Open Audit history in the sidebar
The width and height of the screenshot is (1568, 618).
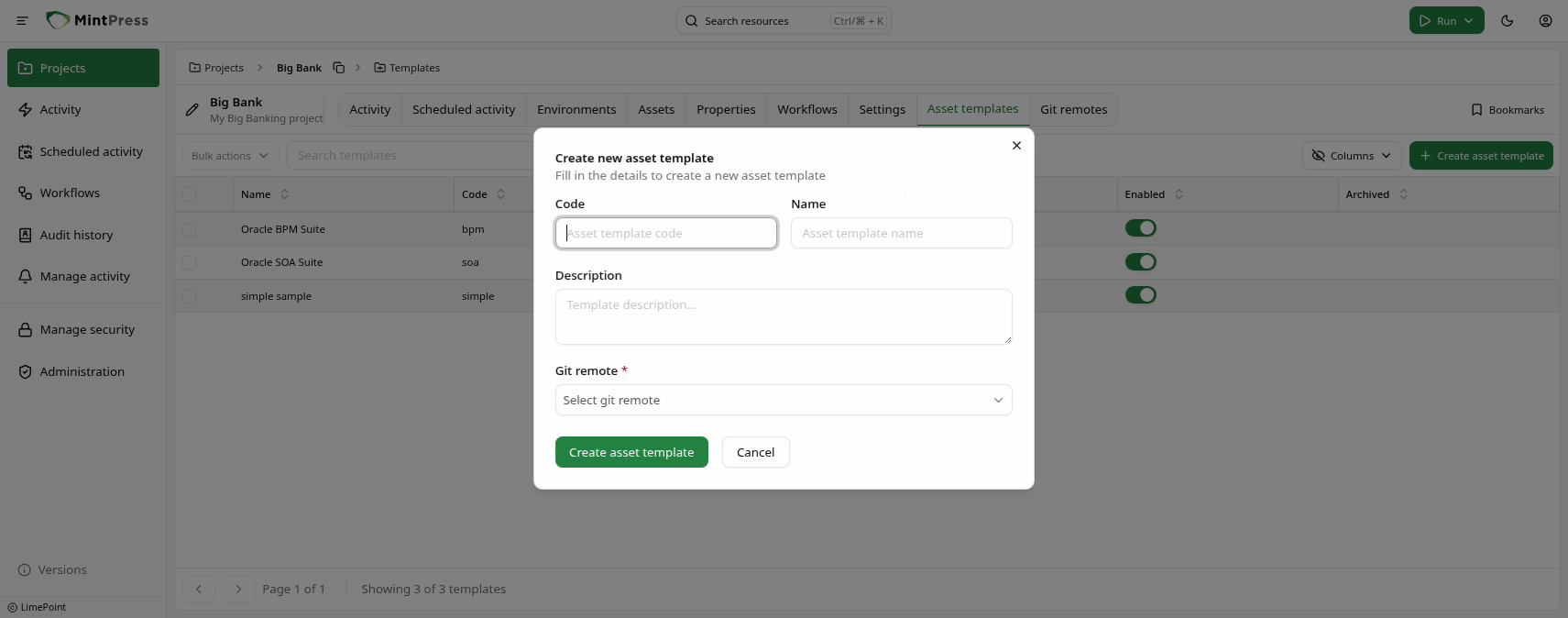pos(83,235)
